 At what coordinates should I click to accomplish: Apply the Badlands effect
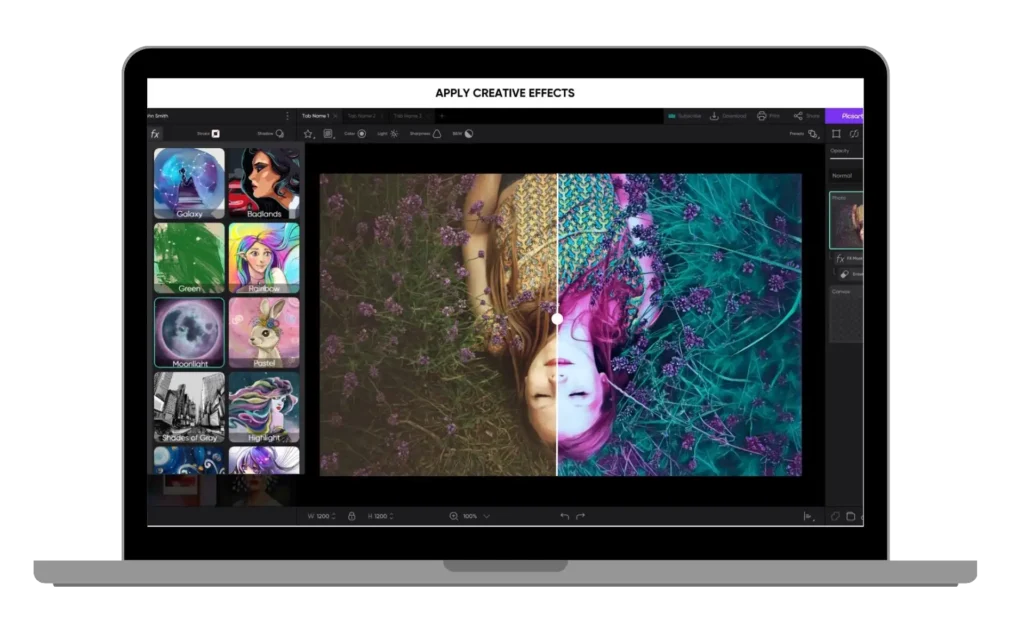pos(264,183)
